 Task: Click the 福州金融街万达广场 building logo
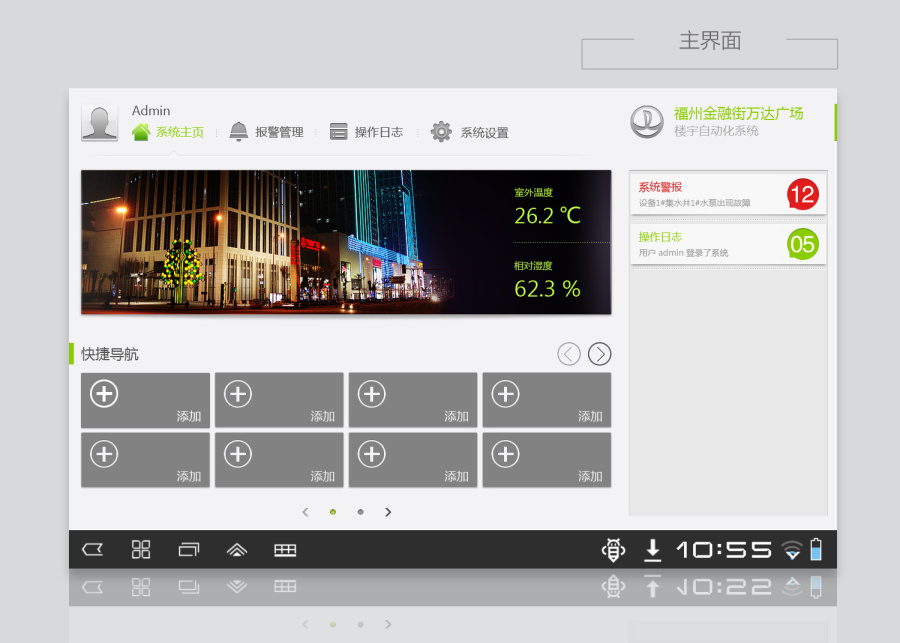[648, 122]
